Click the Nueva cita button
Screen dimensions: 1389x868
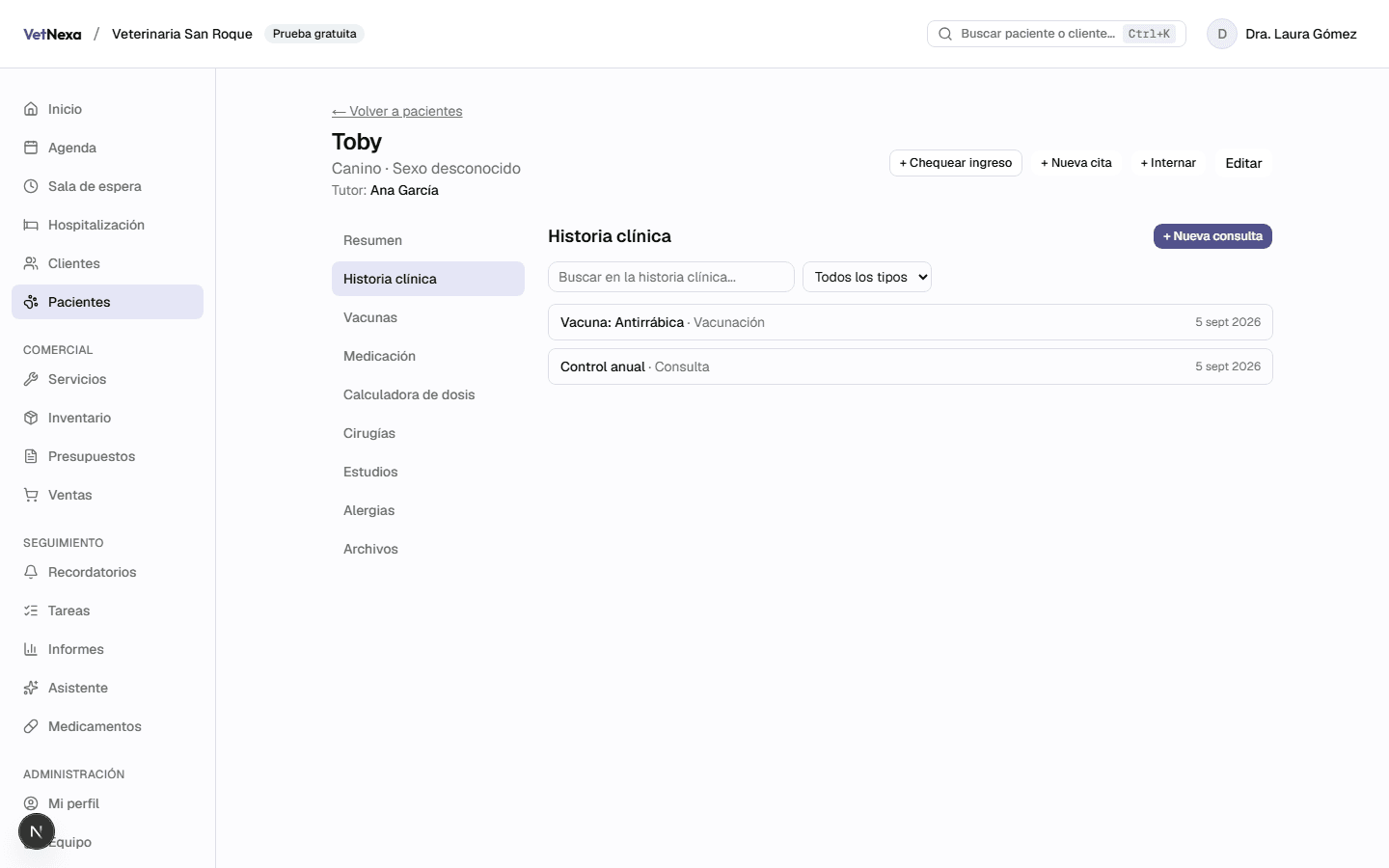pos(1076,163)
